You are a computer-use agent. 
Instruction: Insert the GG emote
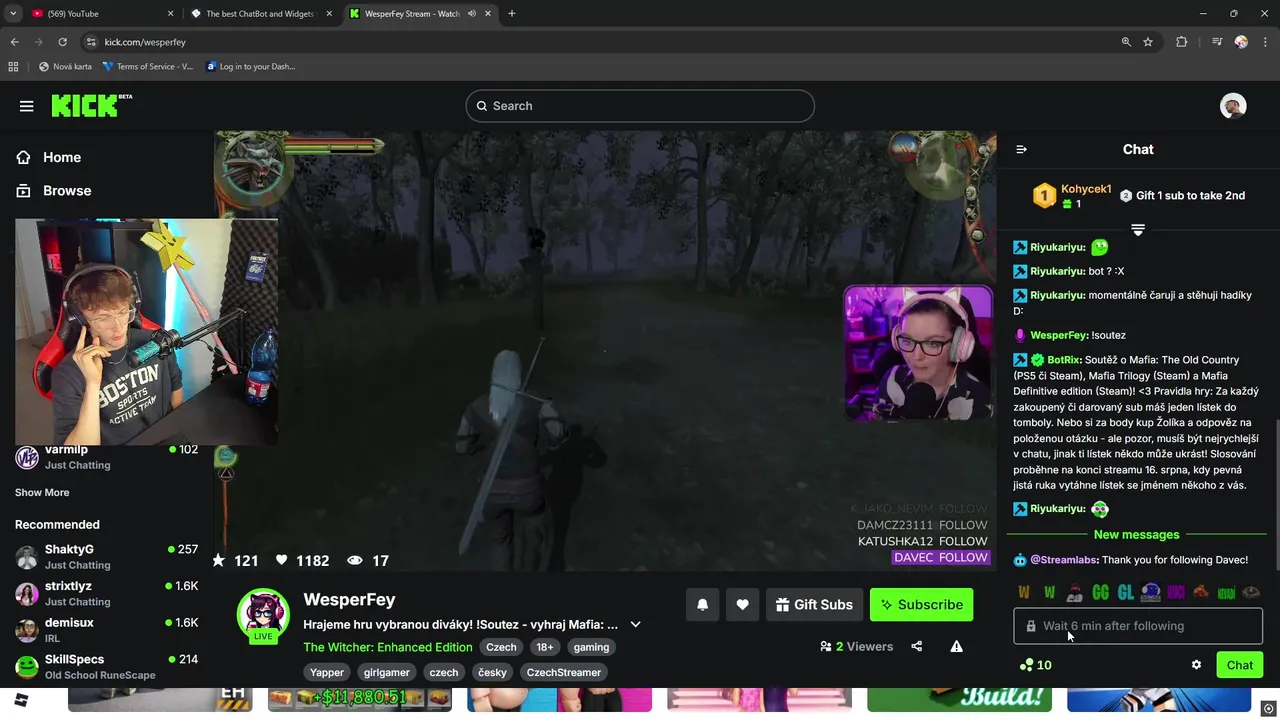tap(1100, 592)
